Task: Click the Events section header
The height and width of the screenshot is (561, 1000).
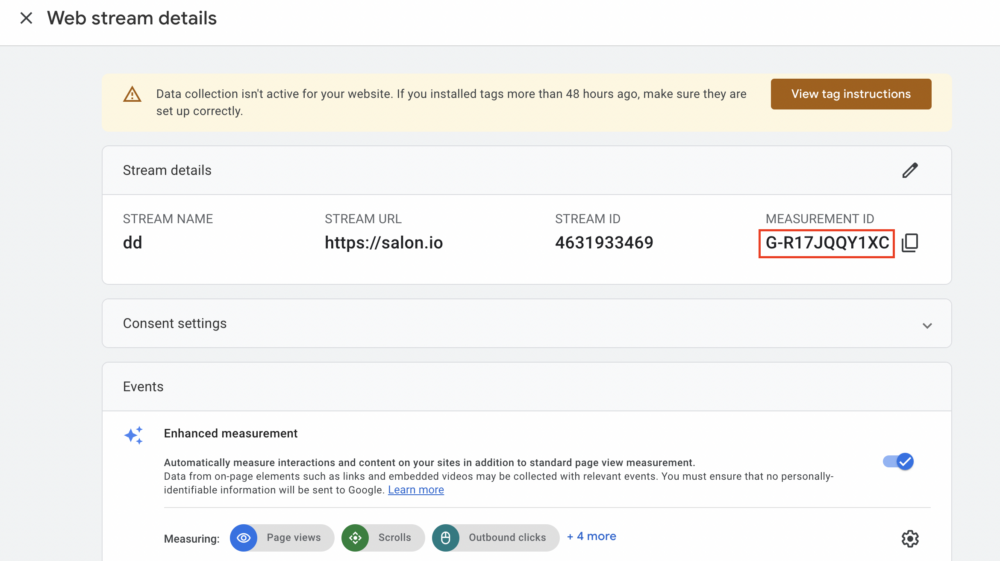Action: [x=143, y=387]
